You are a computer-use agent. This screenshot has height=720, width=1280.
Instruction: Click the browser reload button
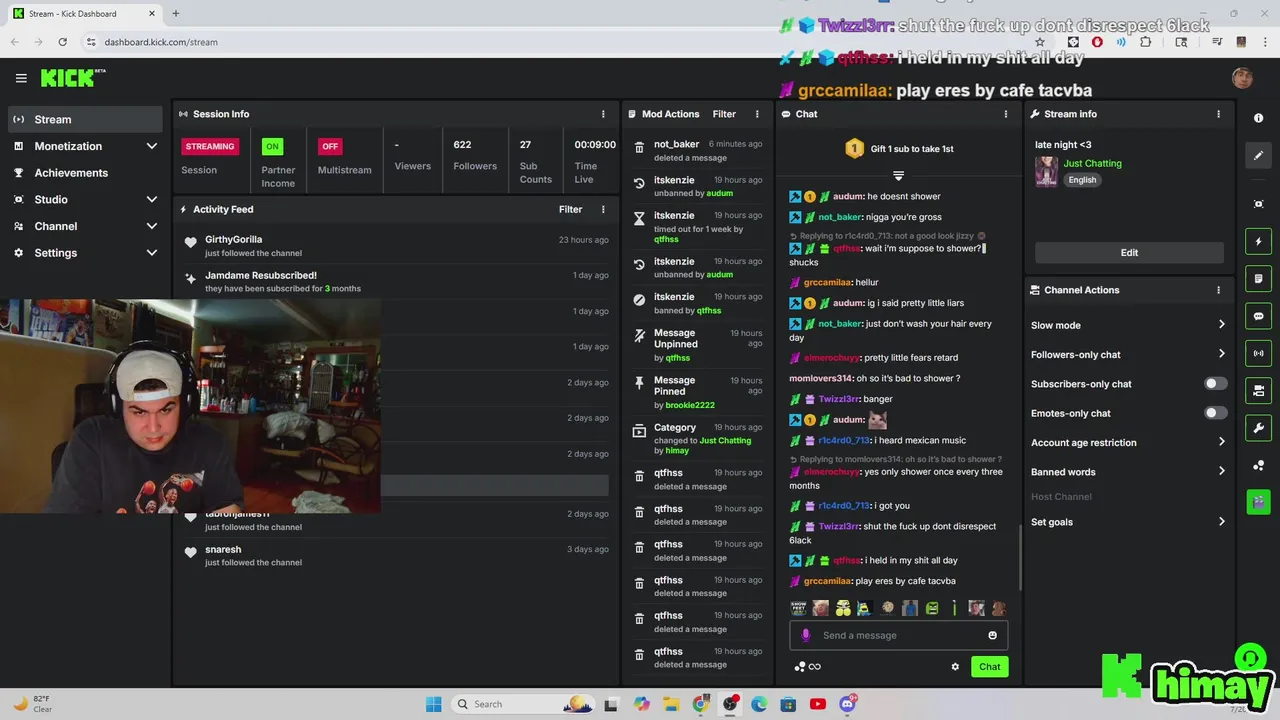tap(62, 42)
